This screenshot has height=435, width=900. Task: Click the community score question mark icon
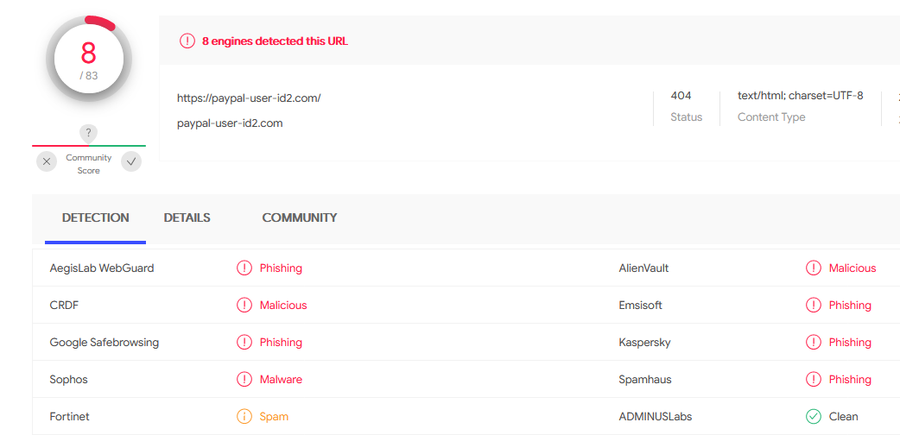click(88, 133)
